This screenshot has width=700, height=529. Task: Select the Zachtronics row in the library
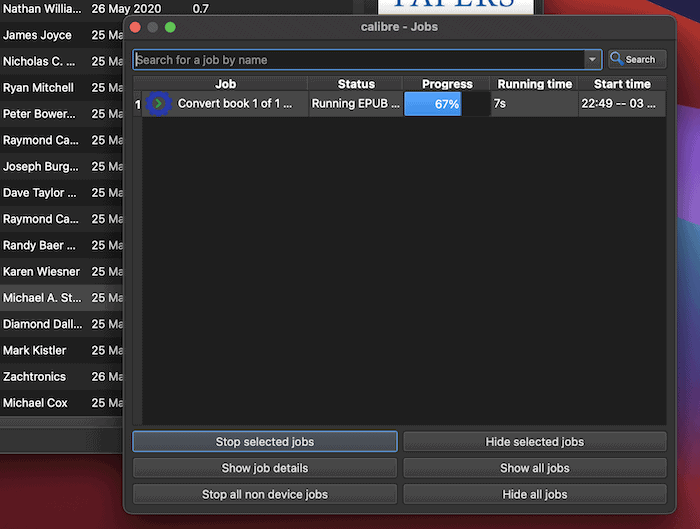pos(35,377)
